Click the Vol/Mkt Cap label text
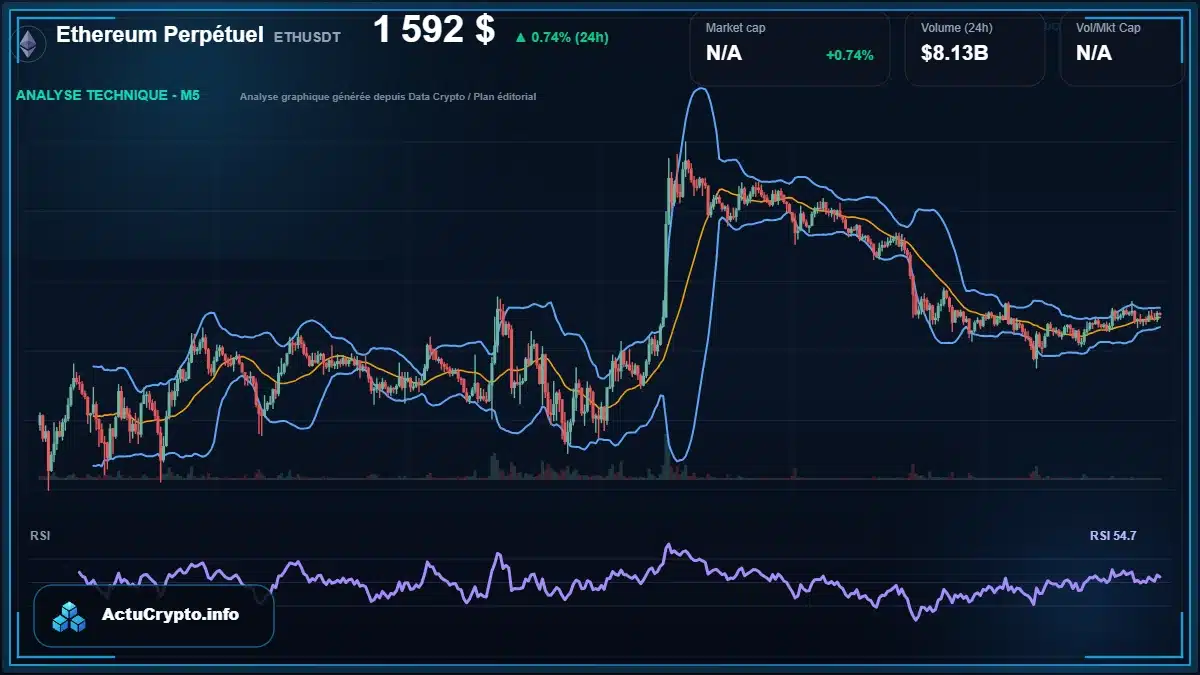The height and width of the screenshot is (675, 1200). [x=1108, y=28]
